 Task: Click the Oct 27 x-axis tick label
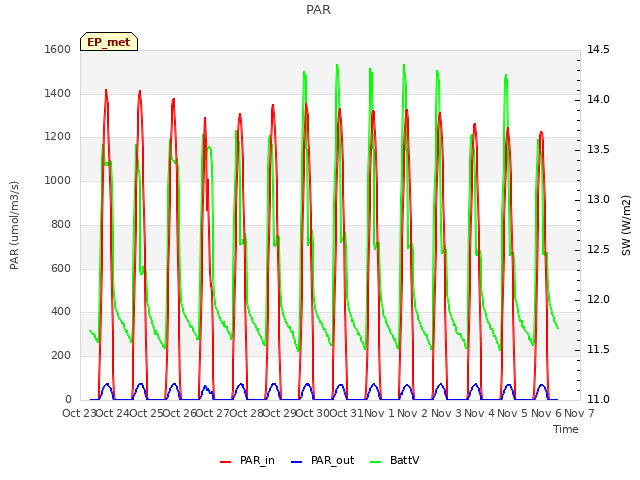[x=213, y=413]
